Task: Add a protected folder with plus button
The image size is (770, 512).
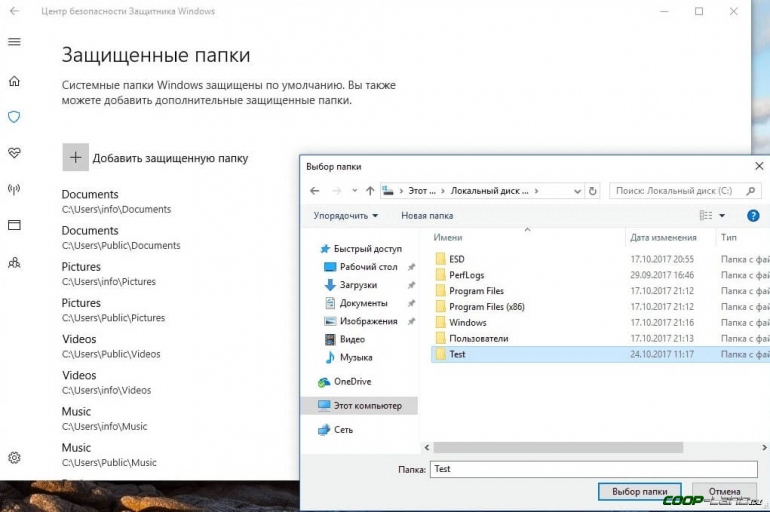Action: 75,157
